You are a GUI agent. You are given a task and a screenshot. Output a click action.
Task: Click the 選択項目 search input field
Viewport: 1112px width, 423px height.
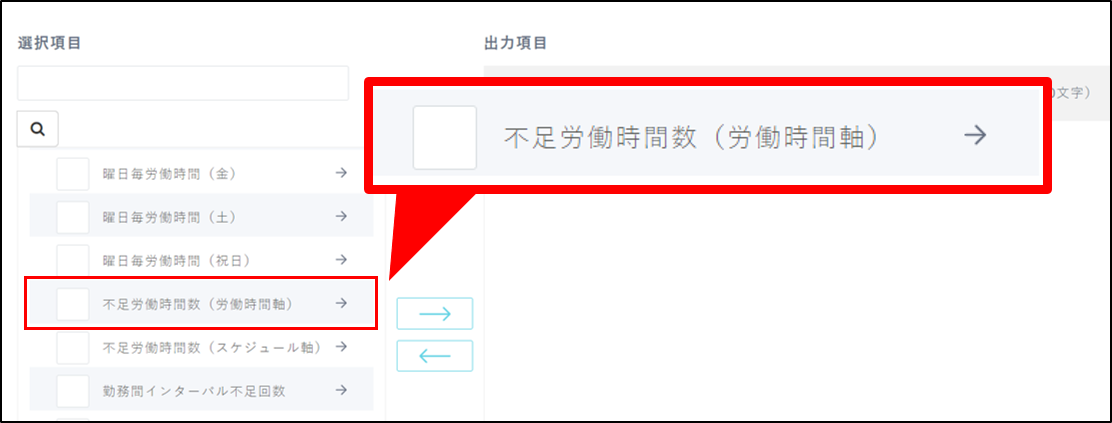click(x=183, y=83)
